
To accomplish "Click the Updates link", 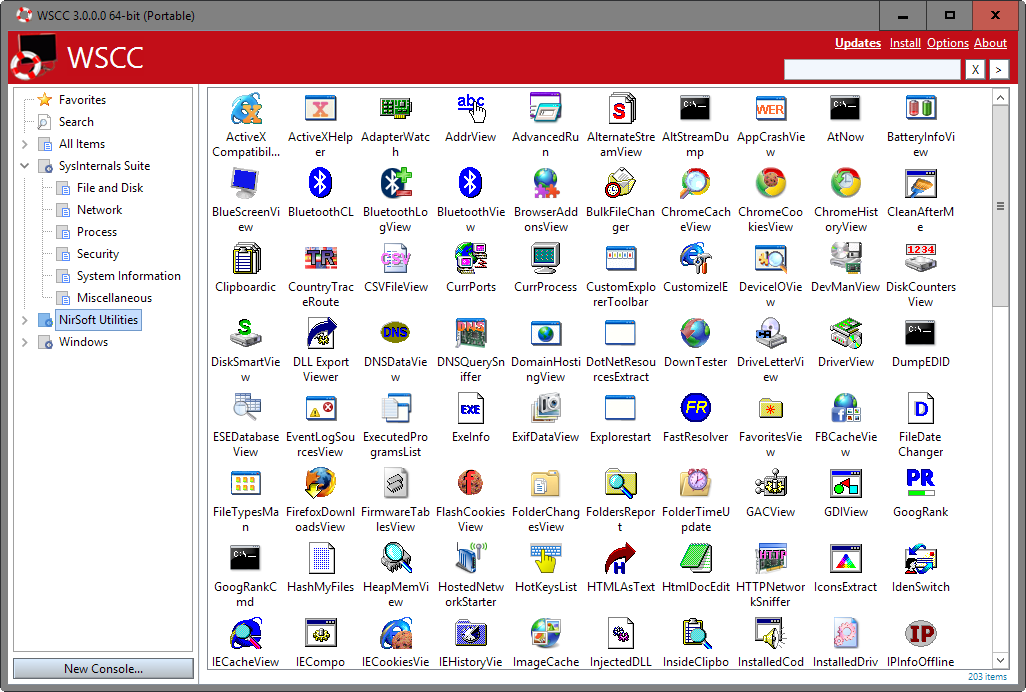I will [858, 43].
